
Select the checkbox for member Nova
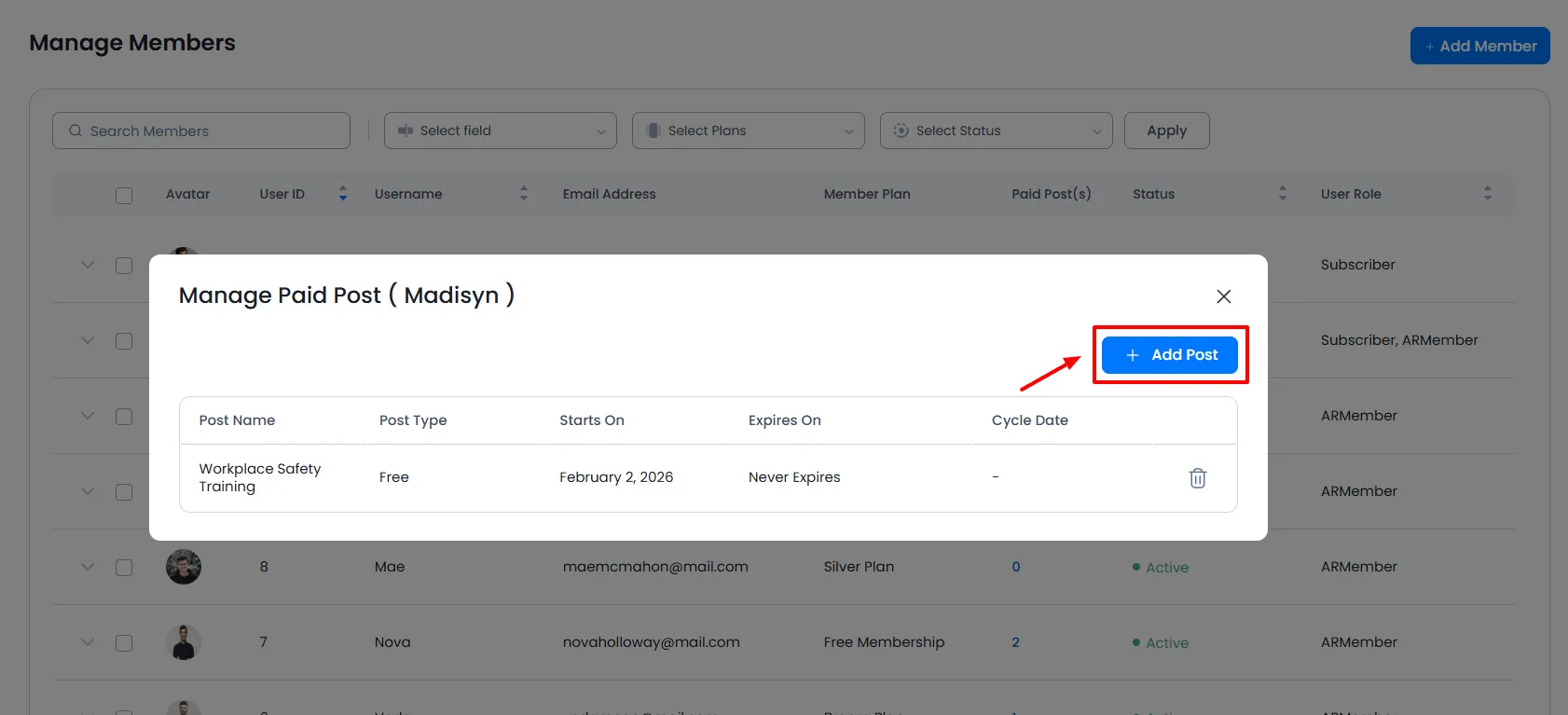[124, 643]
